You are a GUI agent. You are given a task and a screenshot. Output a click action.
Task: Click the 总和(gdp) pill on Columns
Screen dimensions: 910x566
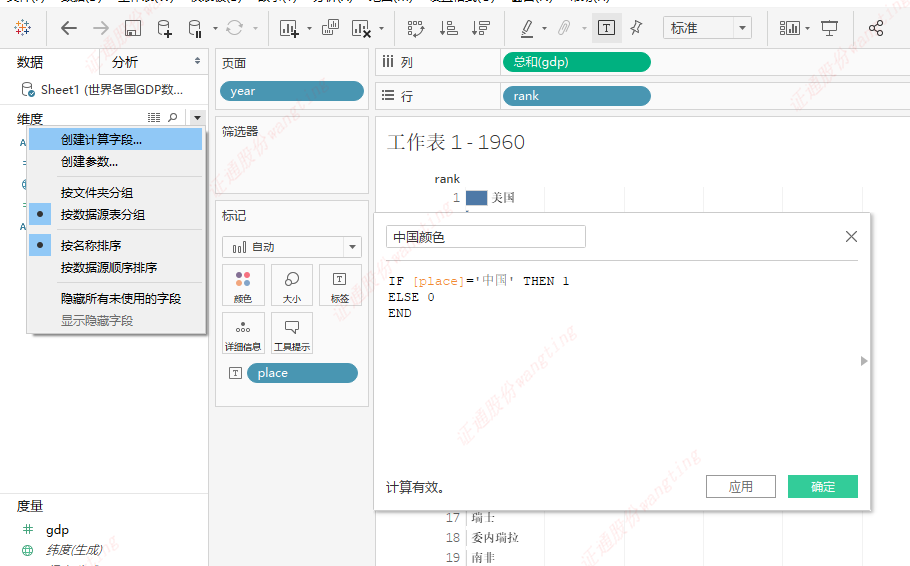click(x=576, y=62)
